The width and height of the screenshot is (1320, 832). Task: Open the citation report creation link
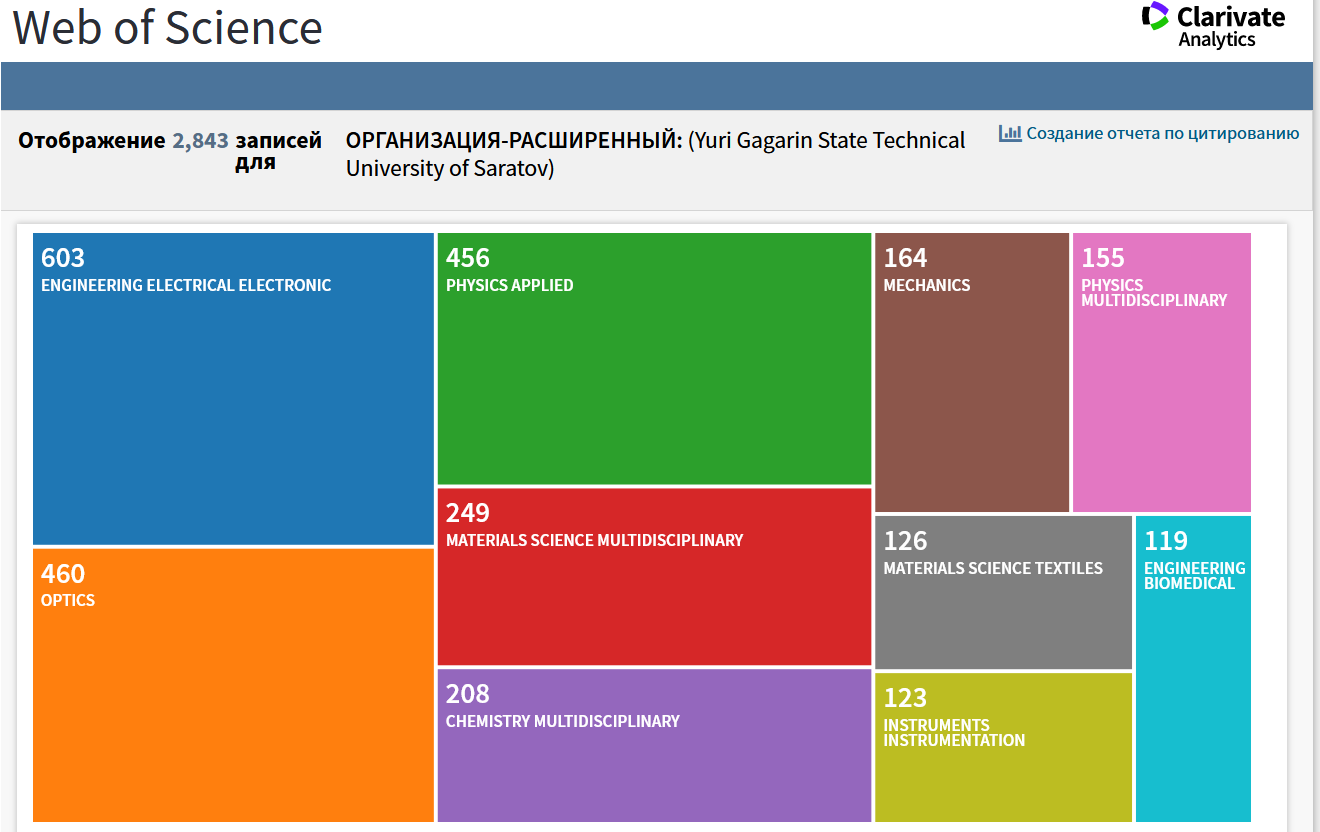pos(1163,133)
